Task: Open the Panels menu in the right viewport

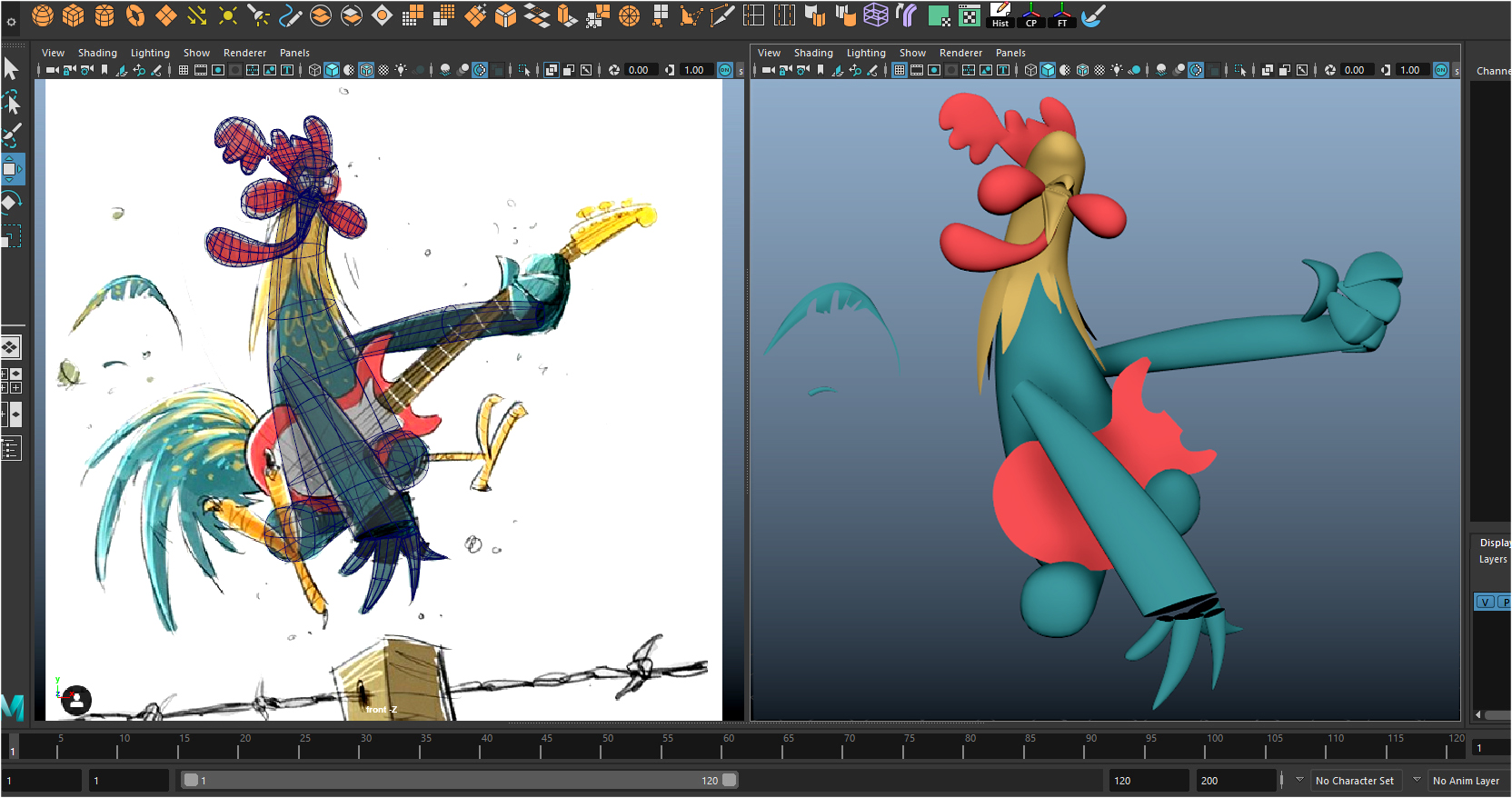Action: coord(1010,53)
